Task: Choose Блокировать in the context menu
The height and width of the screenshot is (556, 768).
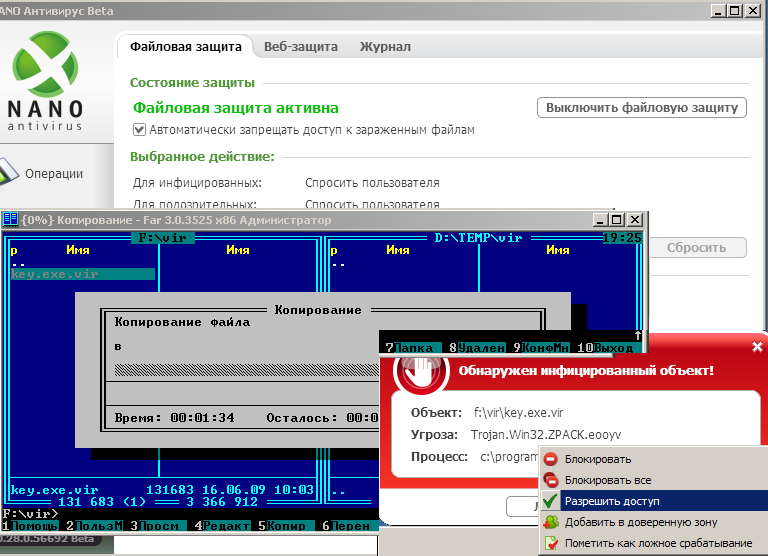Action: (x=597, y=459)
